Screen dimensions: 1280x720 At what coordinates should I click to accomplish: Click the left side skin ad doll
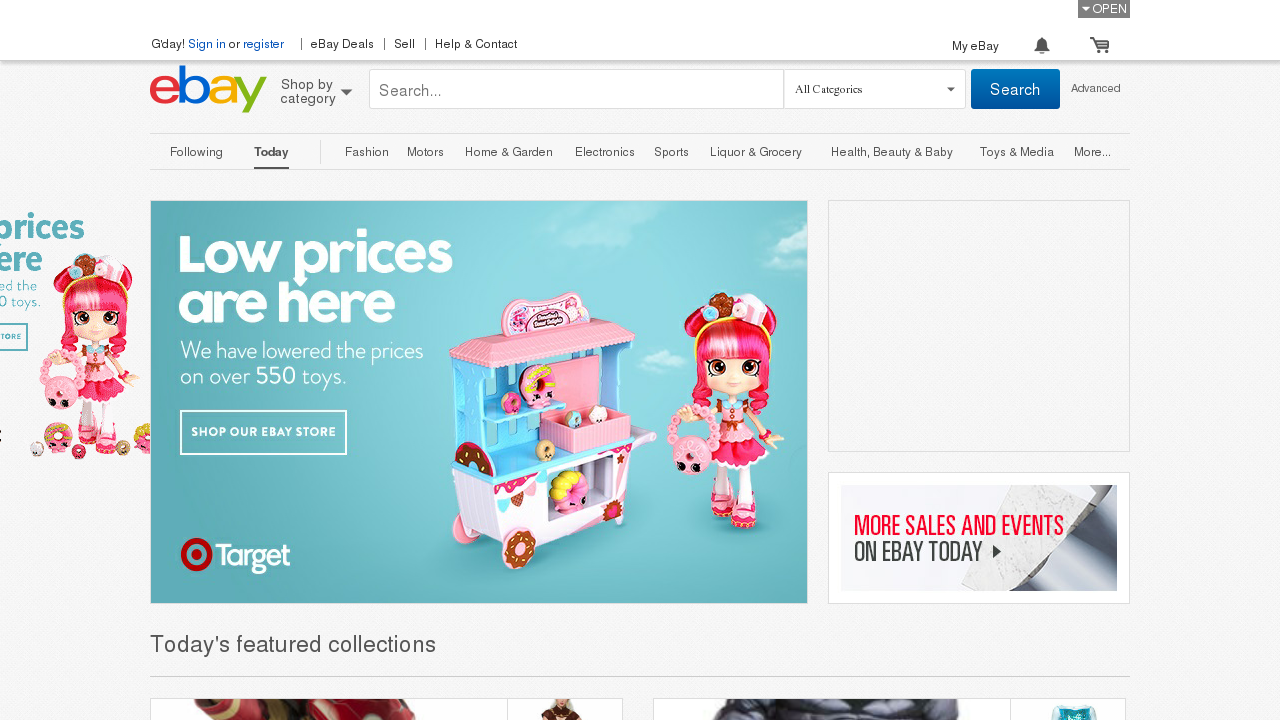tap(90, 355)
